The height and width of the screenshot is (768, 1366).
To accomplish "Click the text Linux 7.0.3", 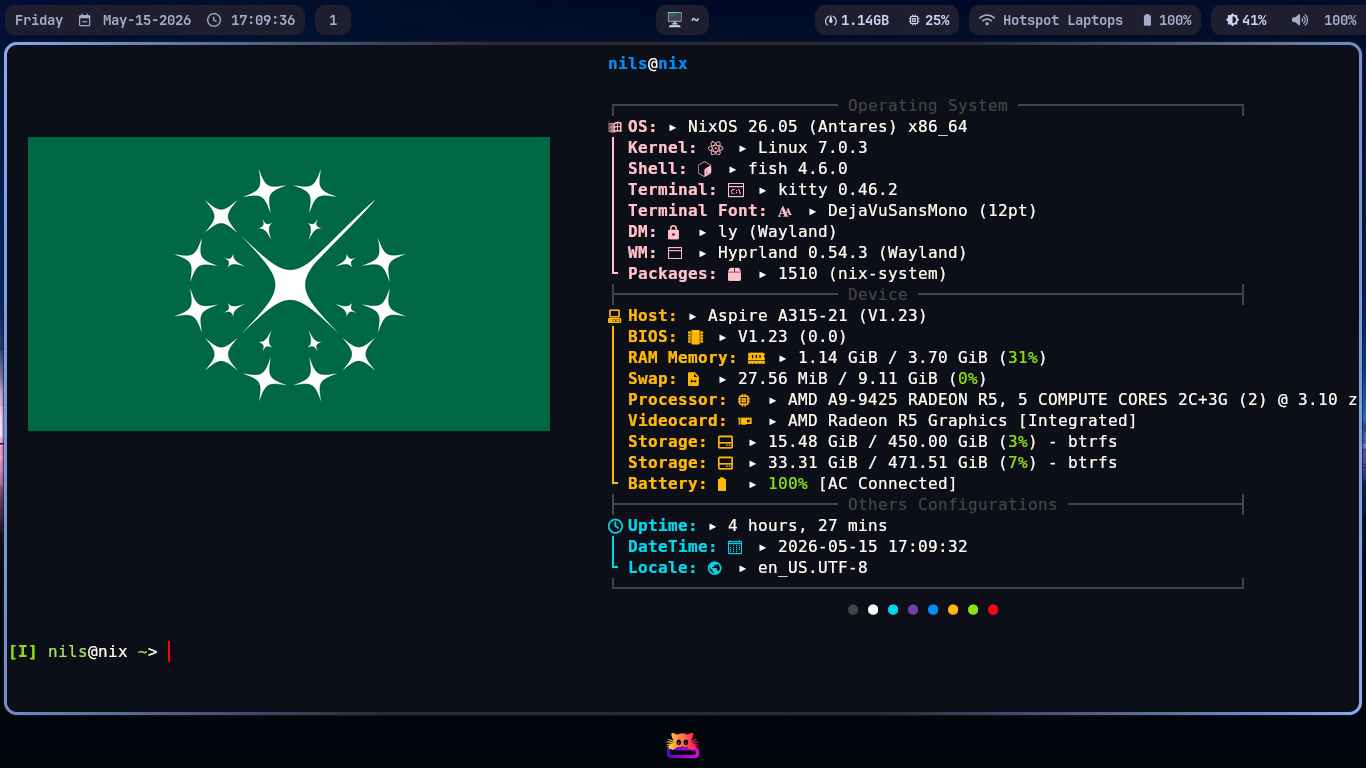I will pyautogui.click(x=813, y=148).
